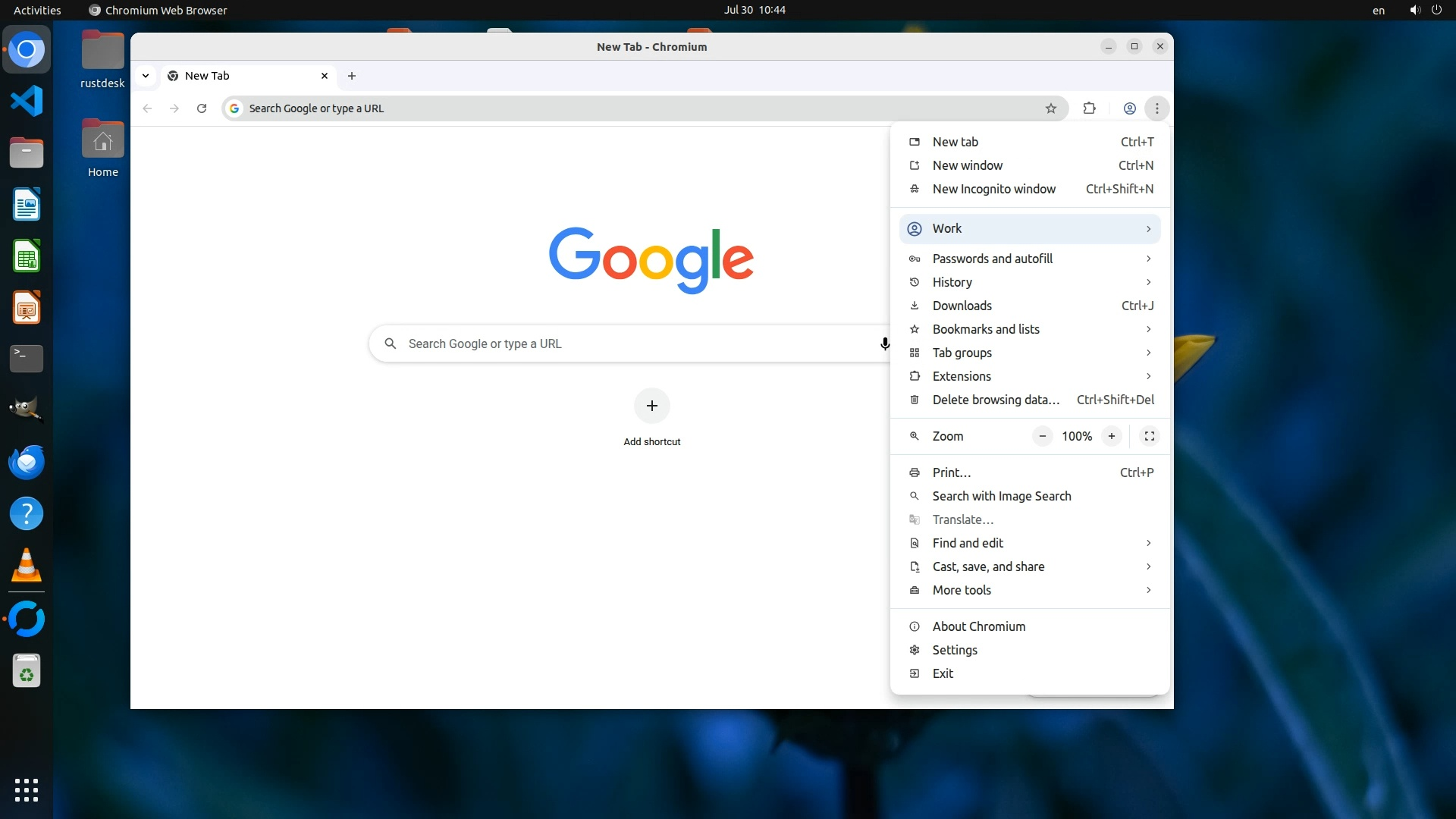Enter fullscreen mode from Zoom row
The width and height of the screenshot is (1456, 819).
(x=1149, y=436)
